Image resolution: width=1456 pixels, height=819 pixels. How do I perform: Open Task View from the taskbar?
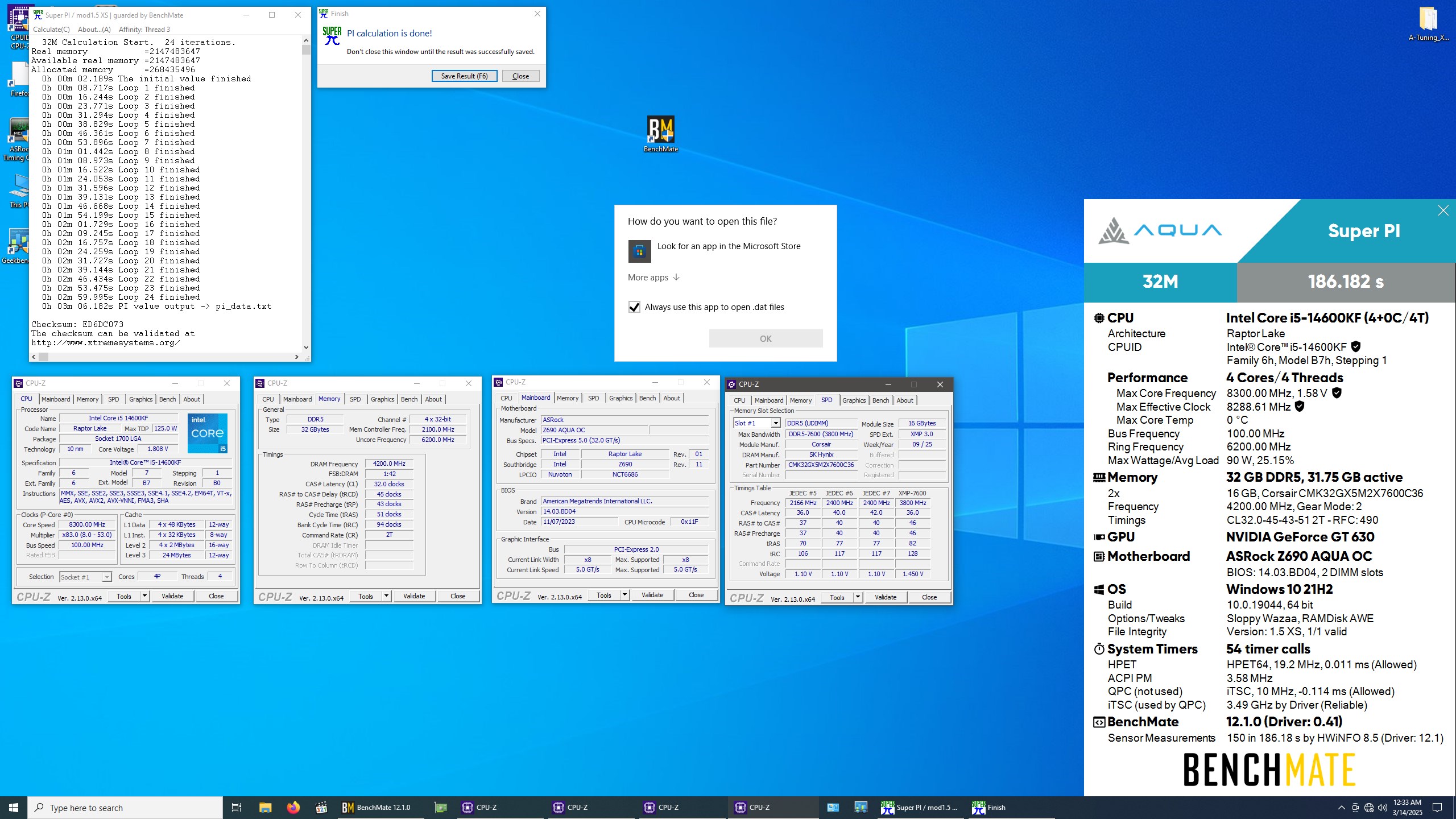(x=237, y=807)
